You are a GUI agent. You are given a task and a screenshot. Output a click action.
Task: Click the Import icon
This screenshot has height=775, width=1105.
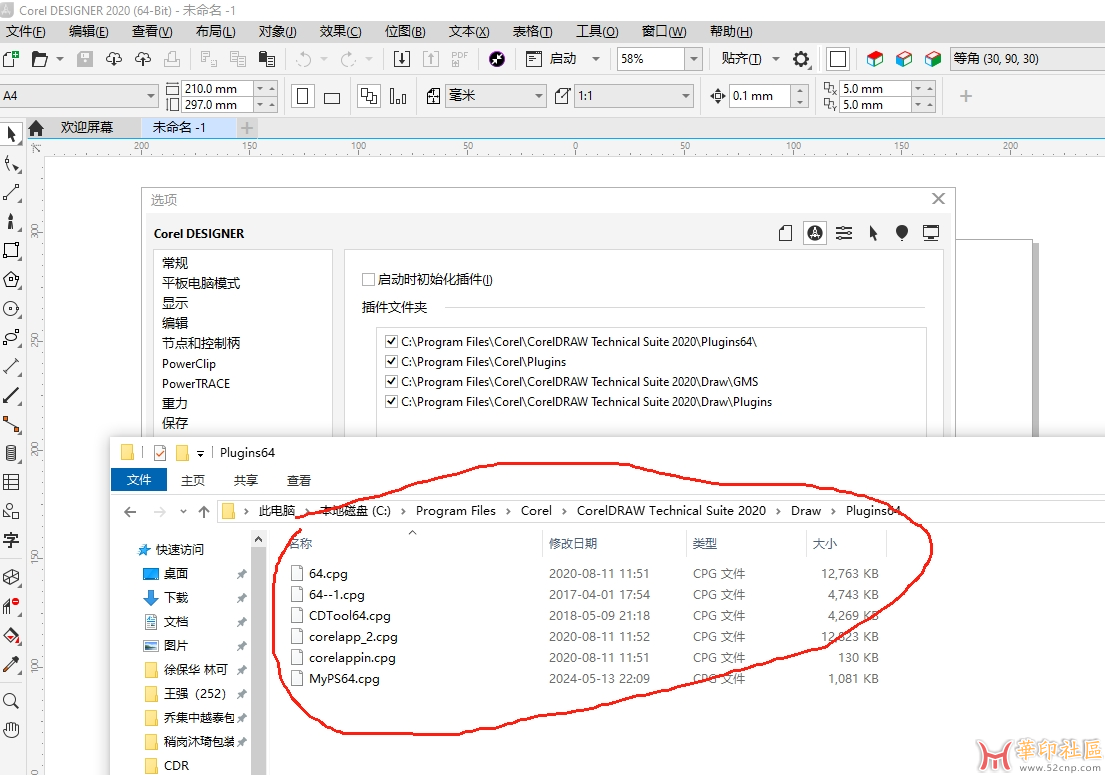(x=402, y=59)
